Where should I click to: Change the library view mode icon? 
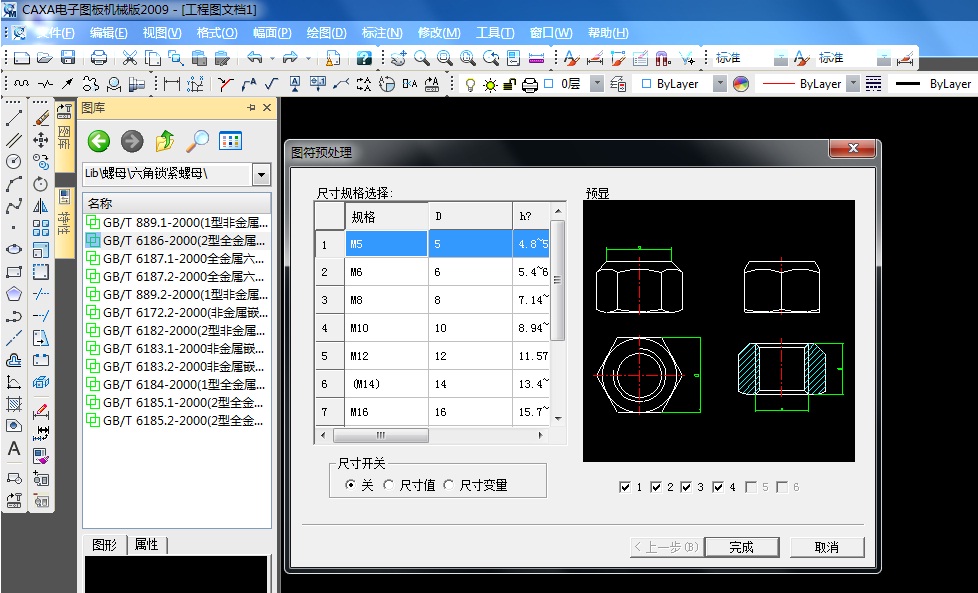click(230, 142)
